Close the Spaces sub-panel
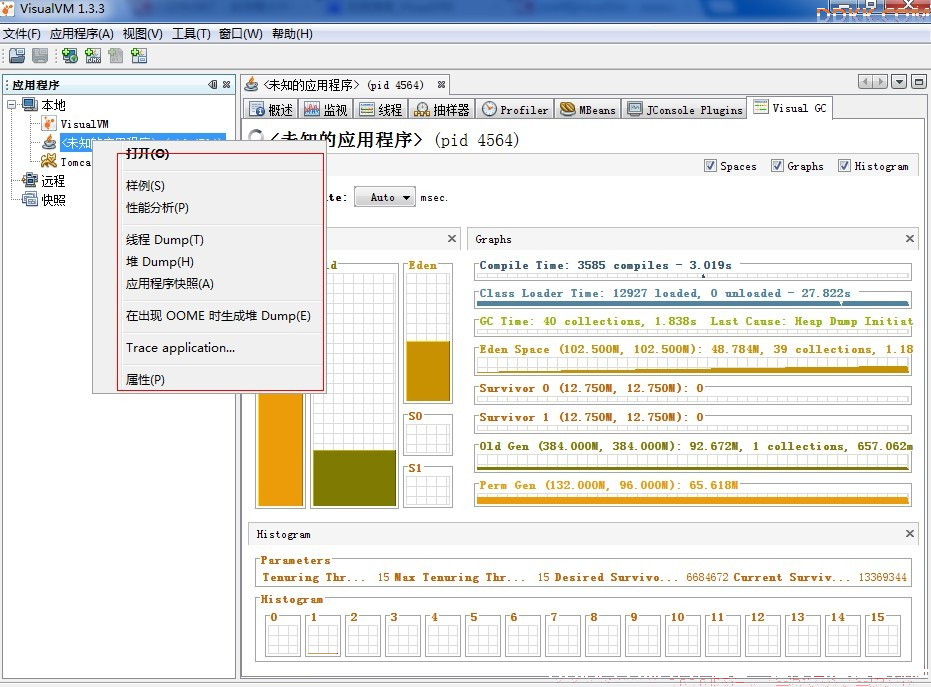The width and height of the screenshot is (931, 687). (452, 238)
